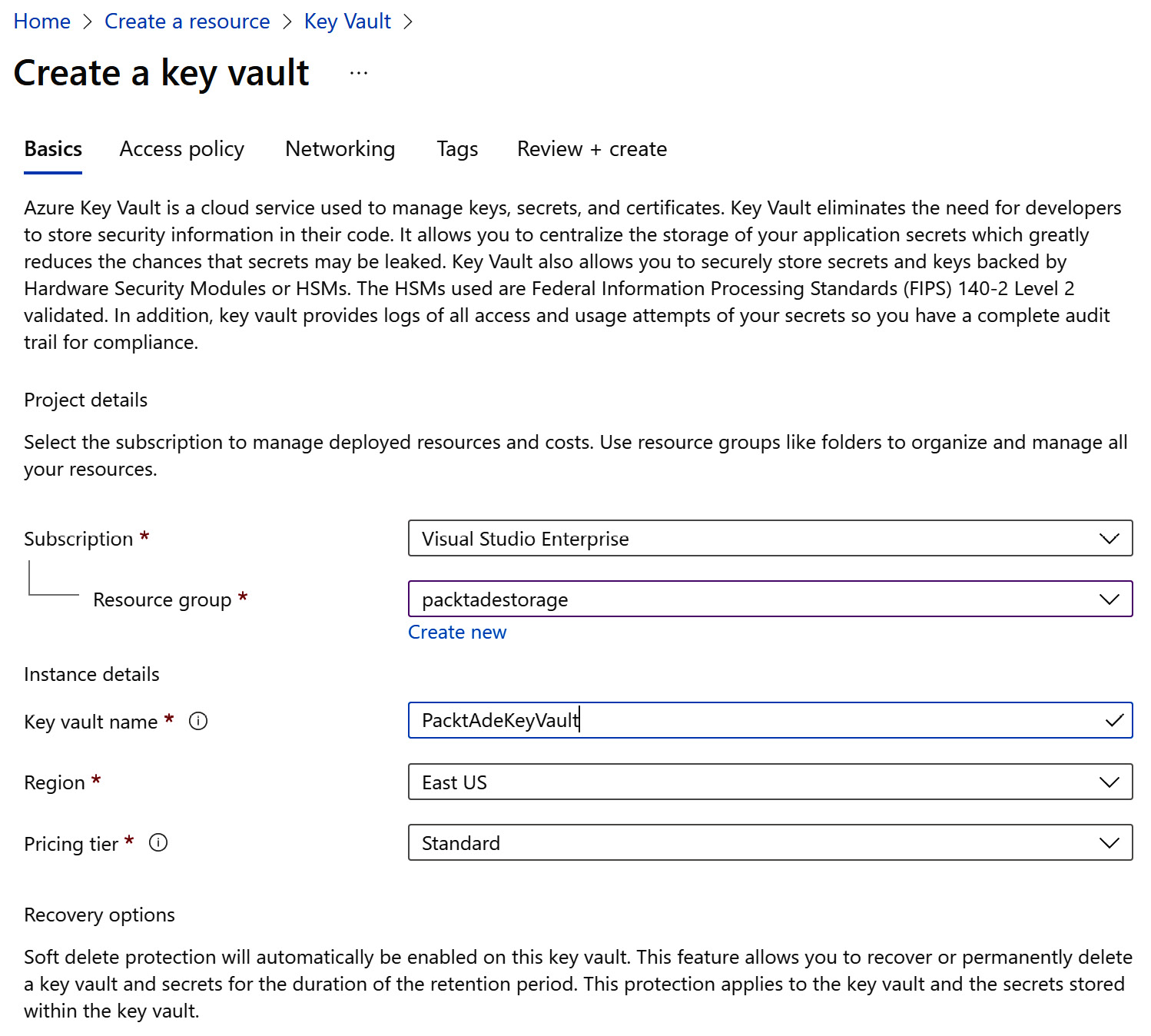1151x1036 pixels.
Task: Open the Tags tab
Action: click(x=457, y=148)
